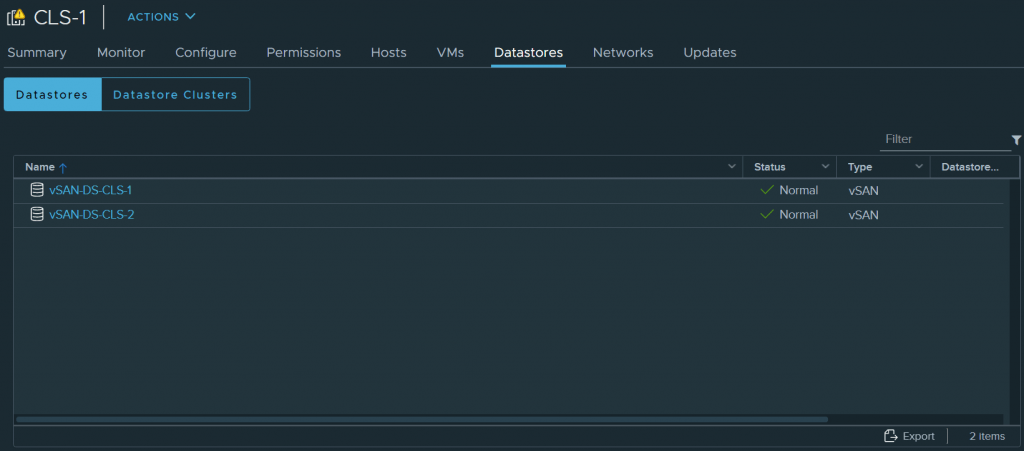Click the vSAN-DS-CLS-2 datastore icon
This screenshot has height=451, width=1024.
pyautogui.click(x=37, y=214)
